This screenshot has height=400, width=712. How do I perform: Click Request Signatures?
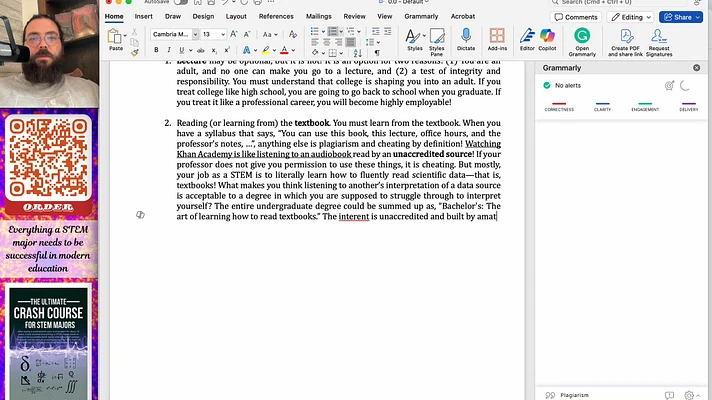pyautogui.click(x=659, y=42)
